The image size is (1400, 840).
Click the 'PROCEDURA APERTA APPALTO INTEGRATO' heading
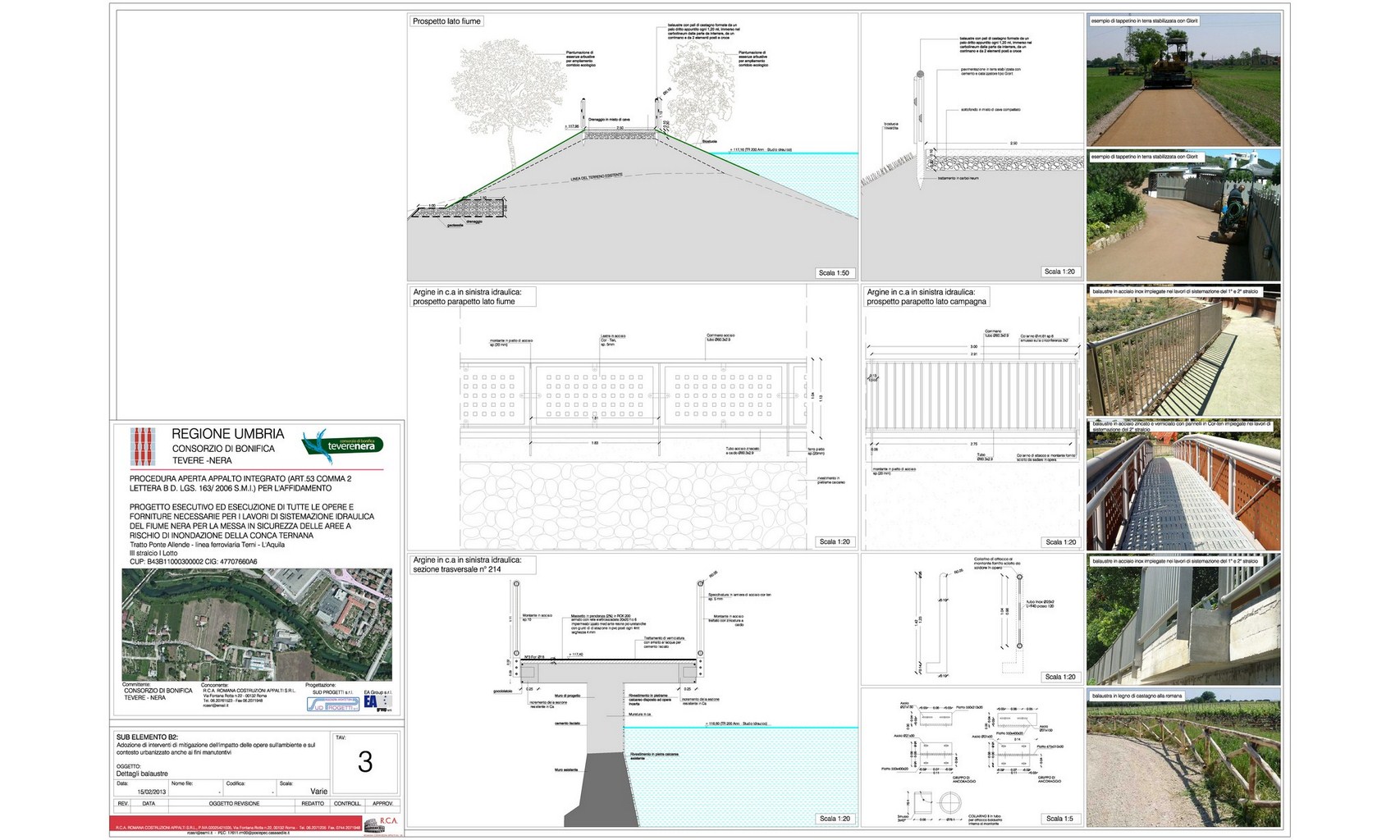(x=240, y=483)
